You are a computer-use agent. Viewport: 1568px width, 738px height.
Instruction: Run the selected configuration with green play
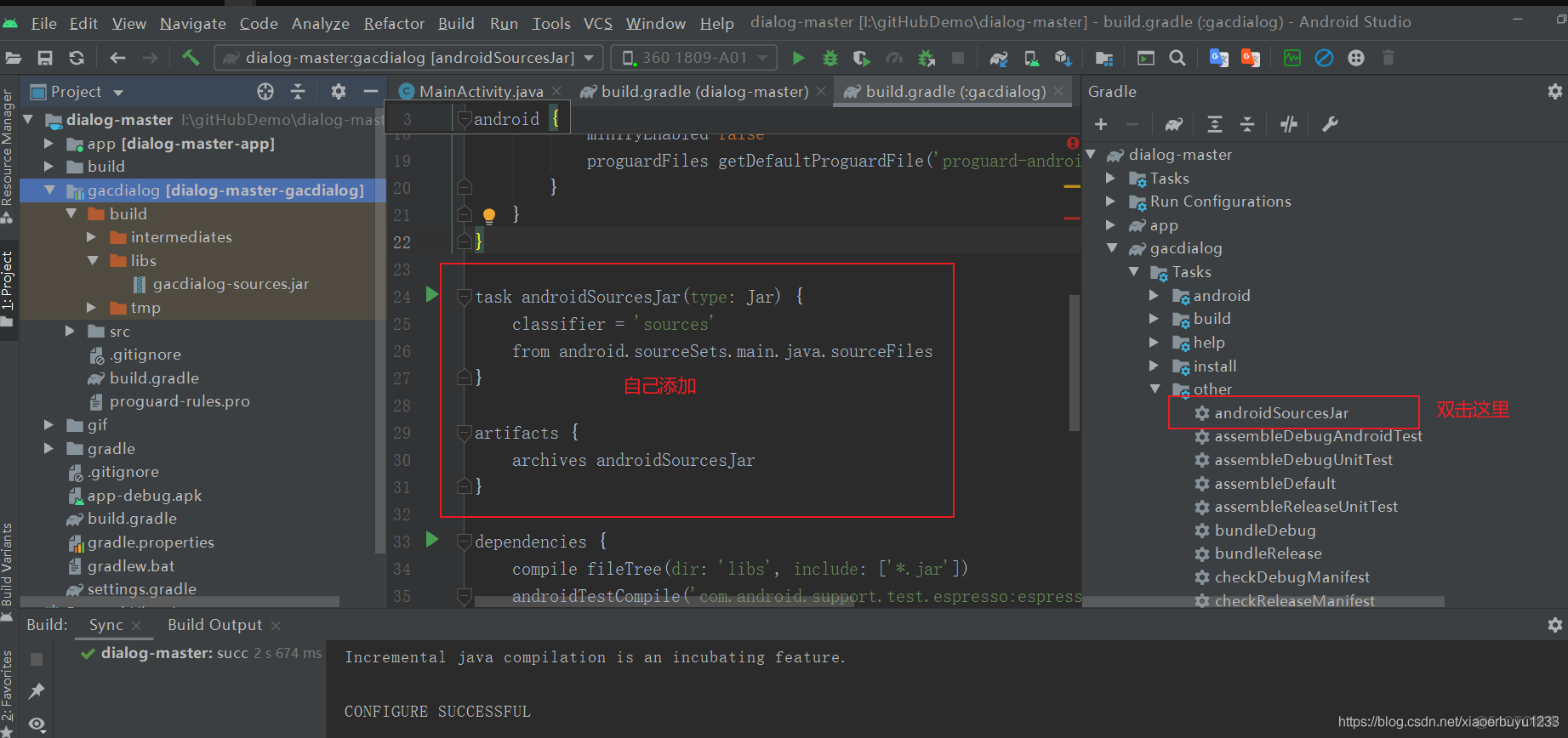click(798, 58)
